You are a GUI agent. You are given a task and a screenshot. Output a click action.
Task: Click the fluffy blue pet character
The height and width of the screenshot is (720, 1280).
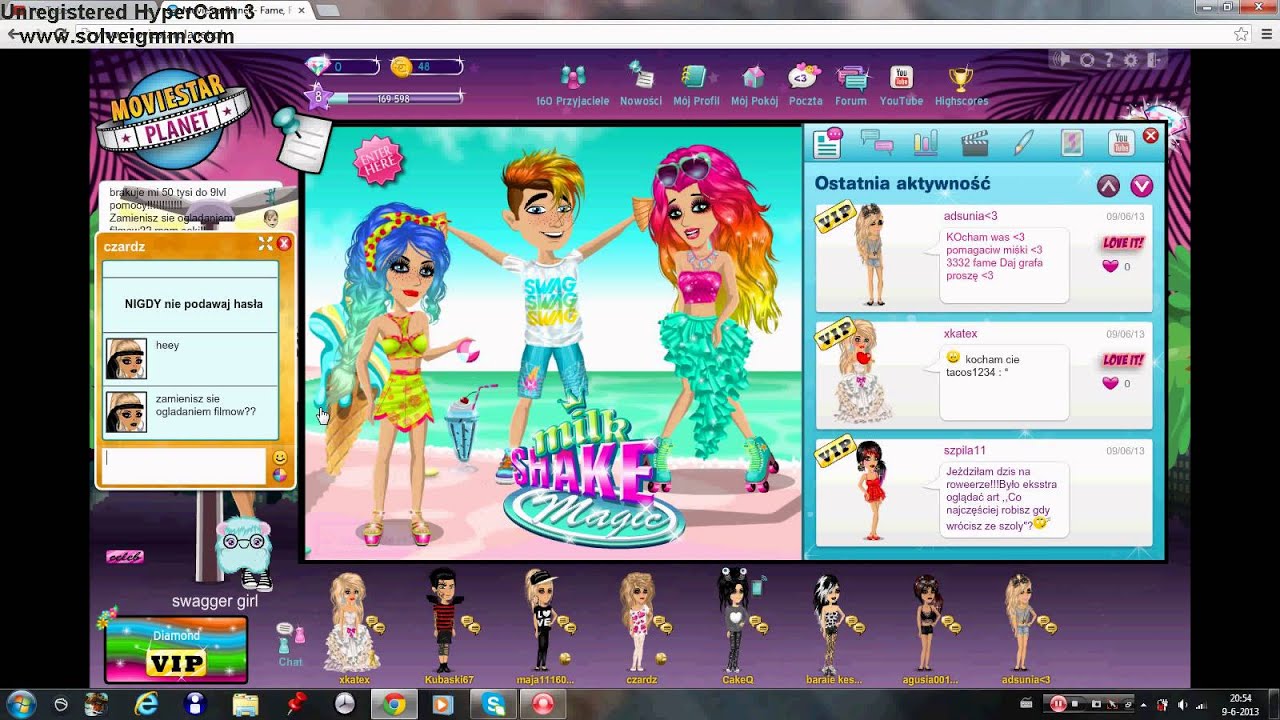click(243, 550)
